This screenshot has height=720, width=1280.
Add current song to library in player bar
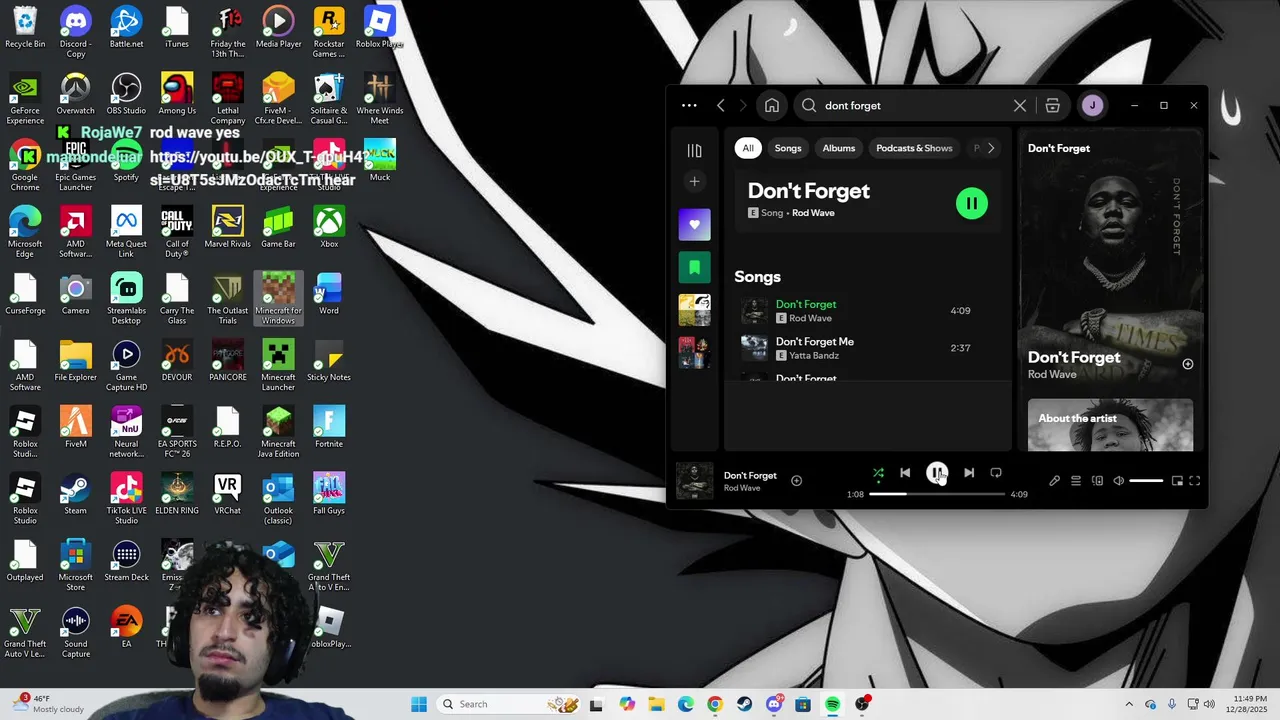tap(797, 481)
